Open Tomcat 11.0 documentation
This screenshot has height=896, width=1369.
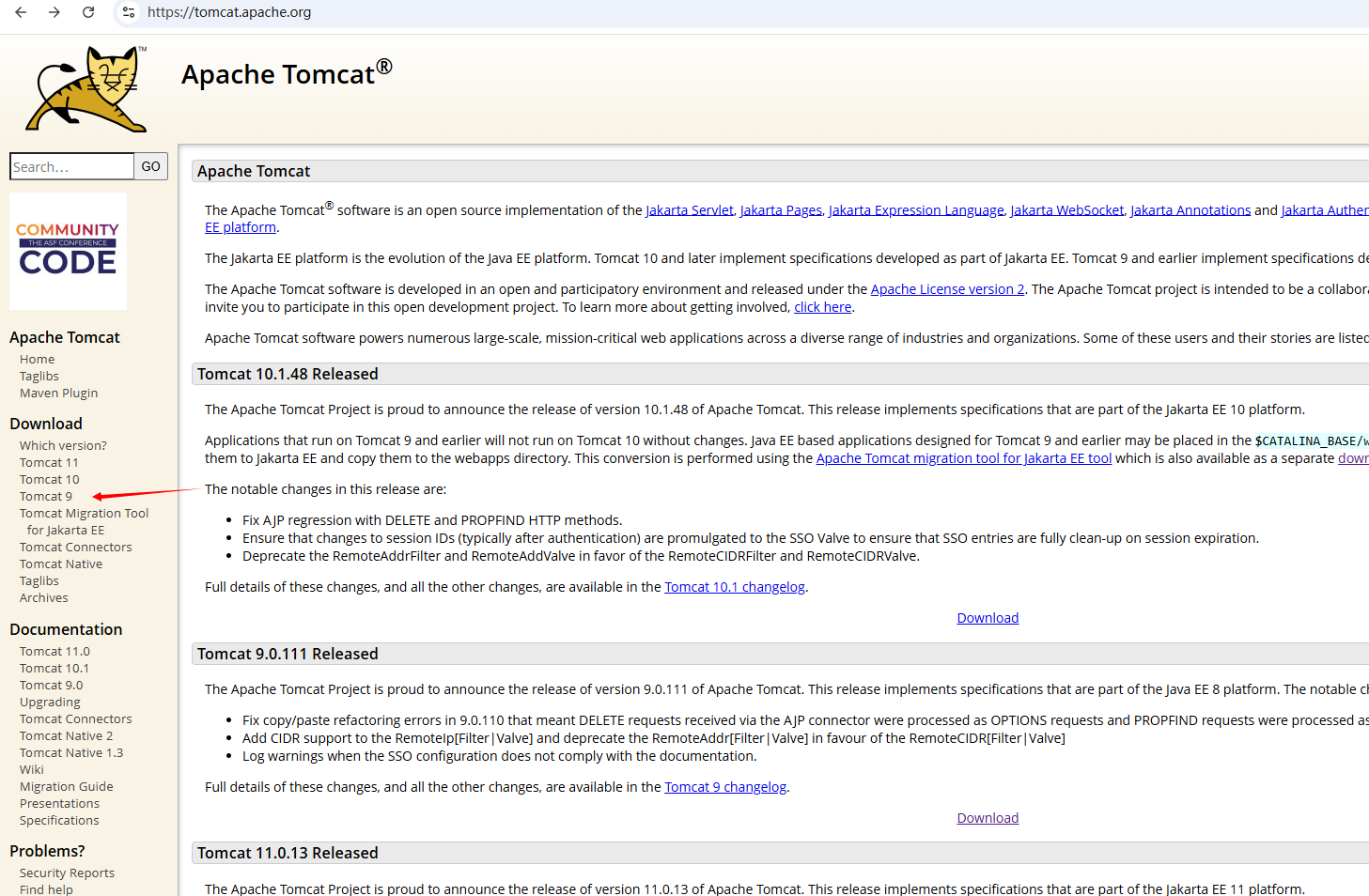point(55,652)
